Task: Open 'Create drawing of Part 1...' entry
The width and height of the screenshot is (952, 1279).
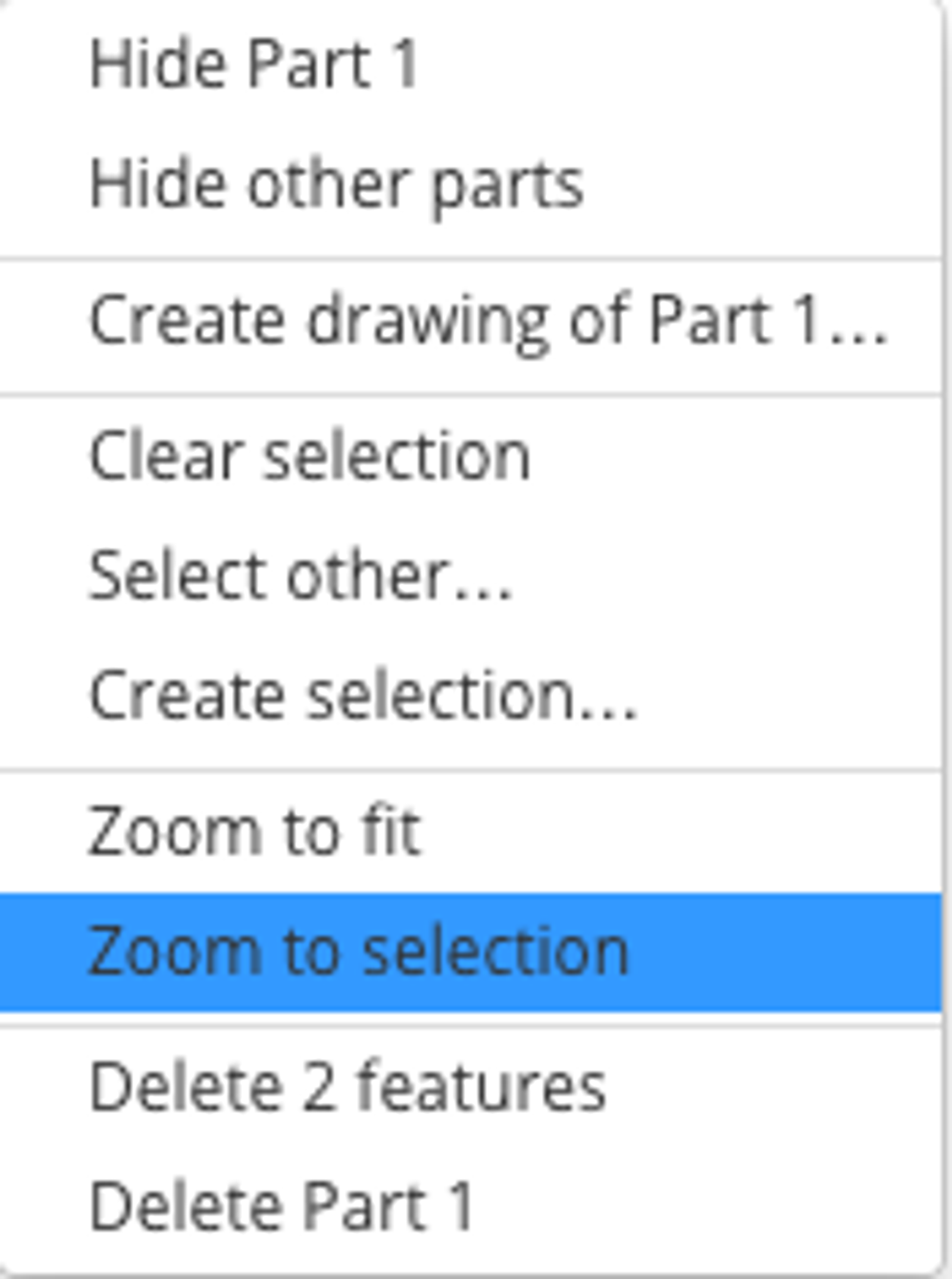Action: pos(488,321)
